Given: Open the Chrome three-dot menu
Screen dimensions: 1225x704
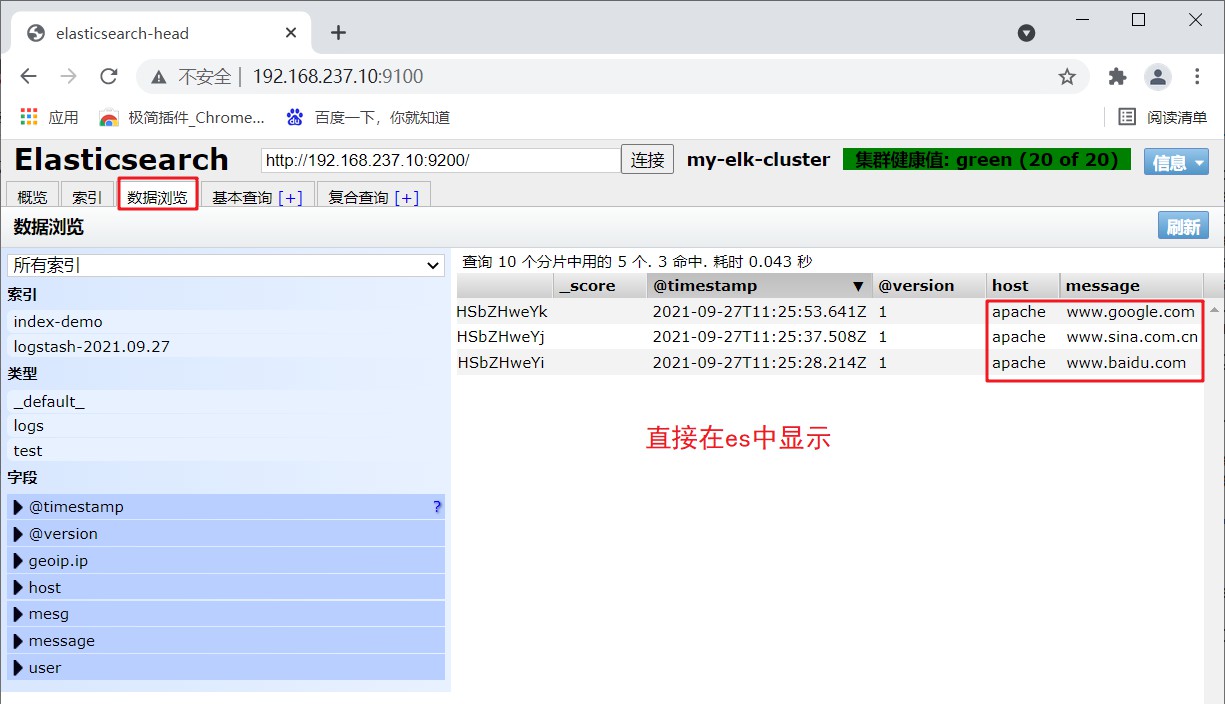Looking at the screenshot, I should click(x=1198, y=77).
